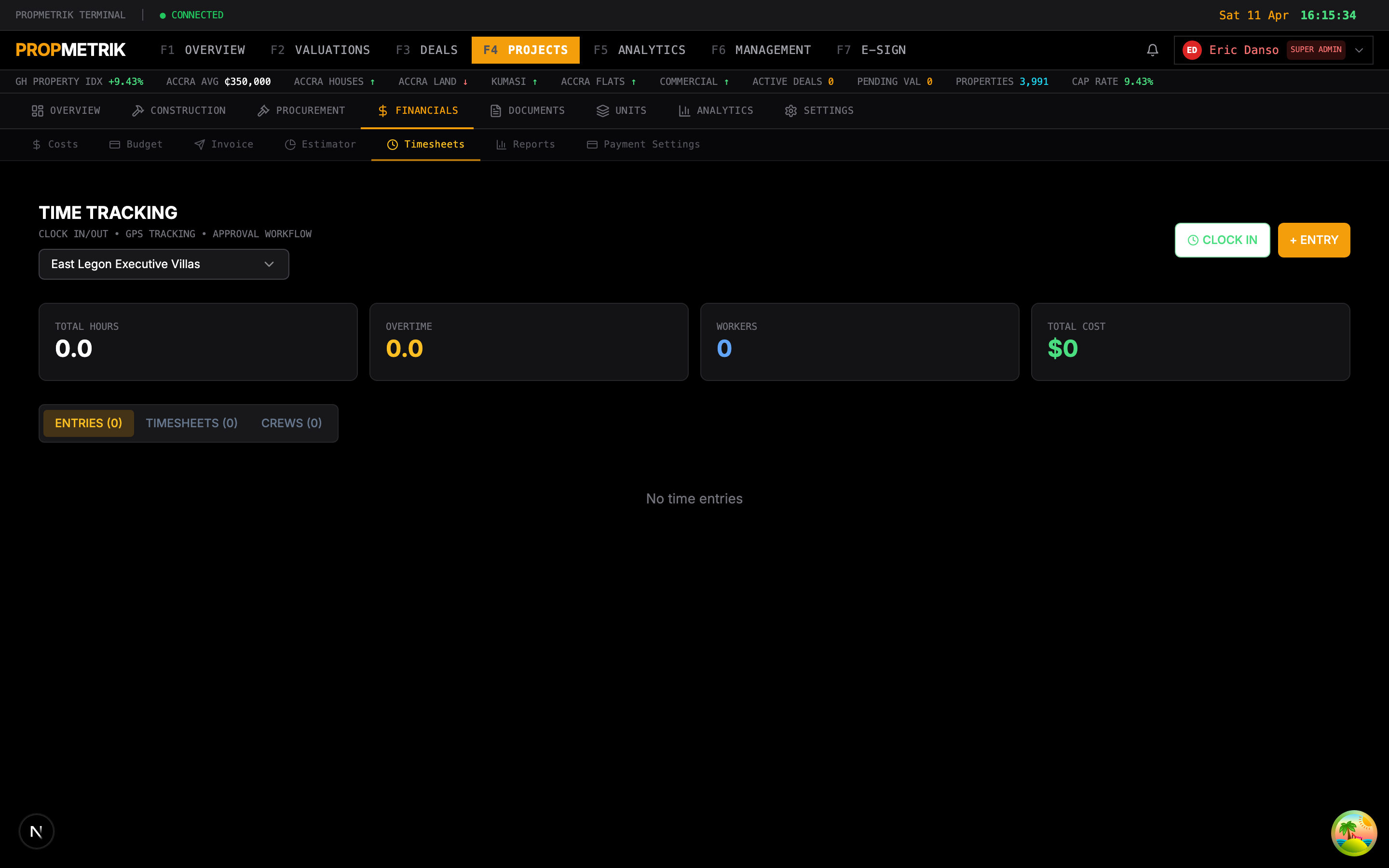Select the Timesheets sub-tab

point(425,145)
